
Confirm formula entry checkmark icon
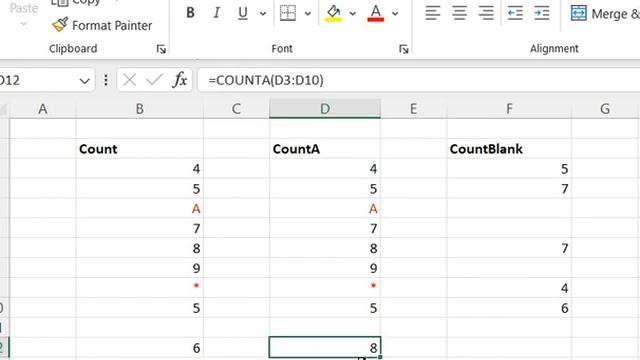click(x=154, y=80)
